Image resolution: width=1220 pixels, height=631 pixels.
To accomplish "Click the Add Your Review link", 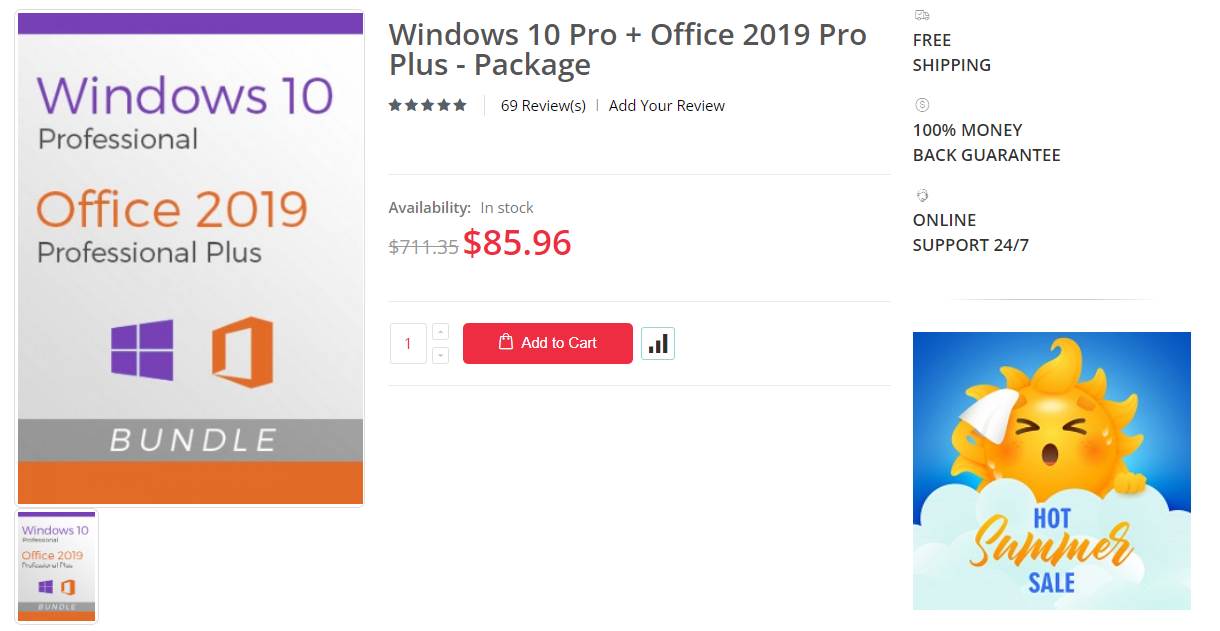I will click(x=667, y=106).
